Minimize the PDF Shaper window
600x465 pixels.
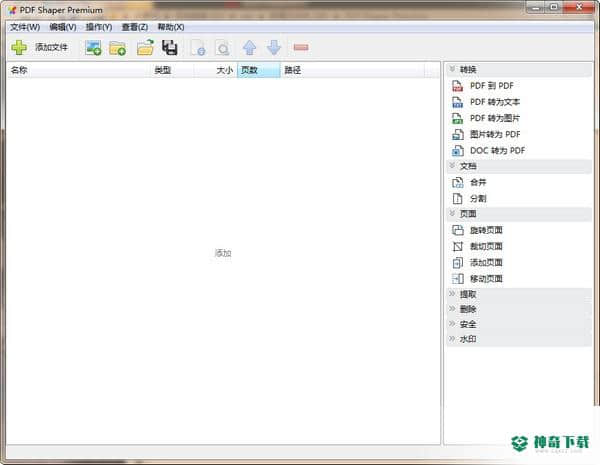536,8
